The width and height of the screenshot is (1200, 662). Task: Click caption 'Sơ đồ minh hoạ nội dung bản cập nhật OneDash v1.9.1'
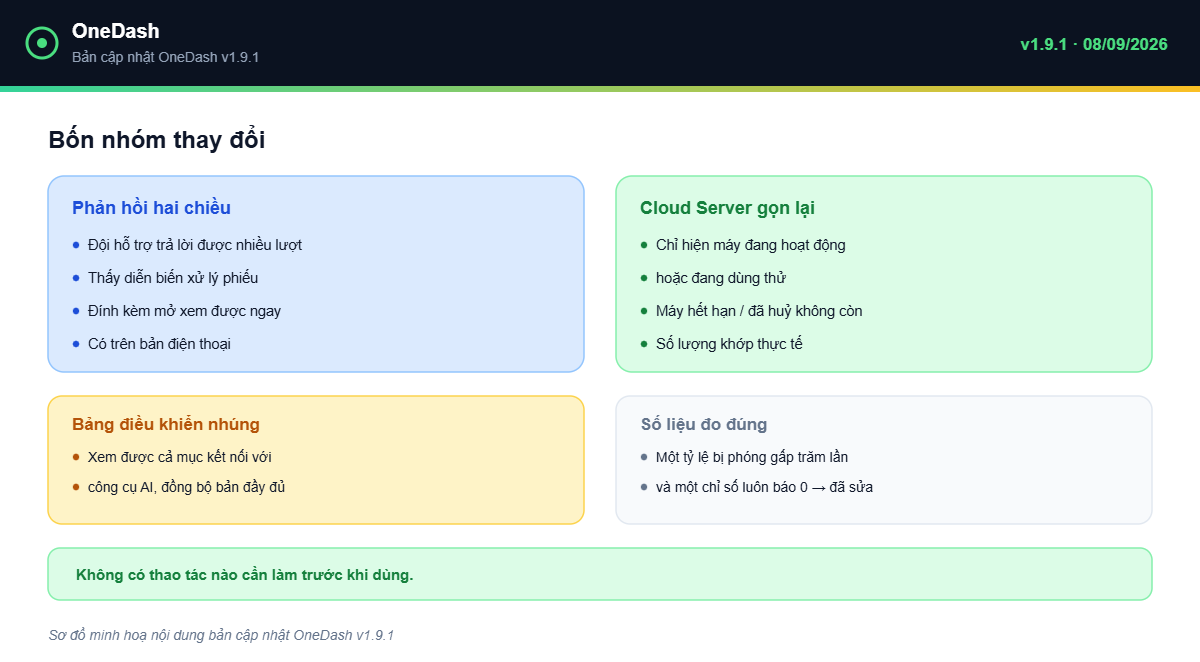(221, 635)
